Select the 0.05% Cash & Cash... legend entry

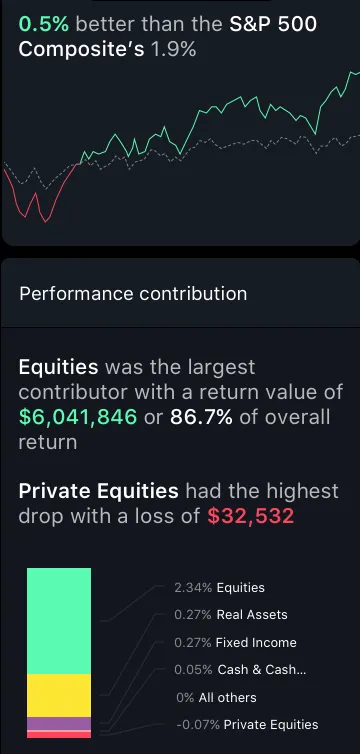click(240, 669)
